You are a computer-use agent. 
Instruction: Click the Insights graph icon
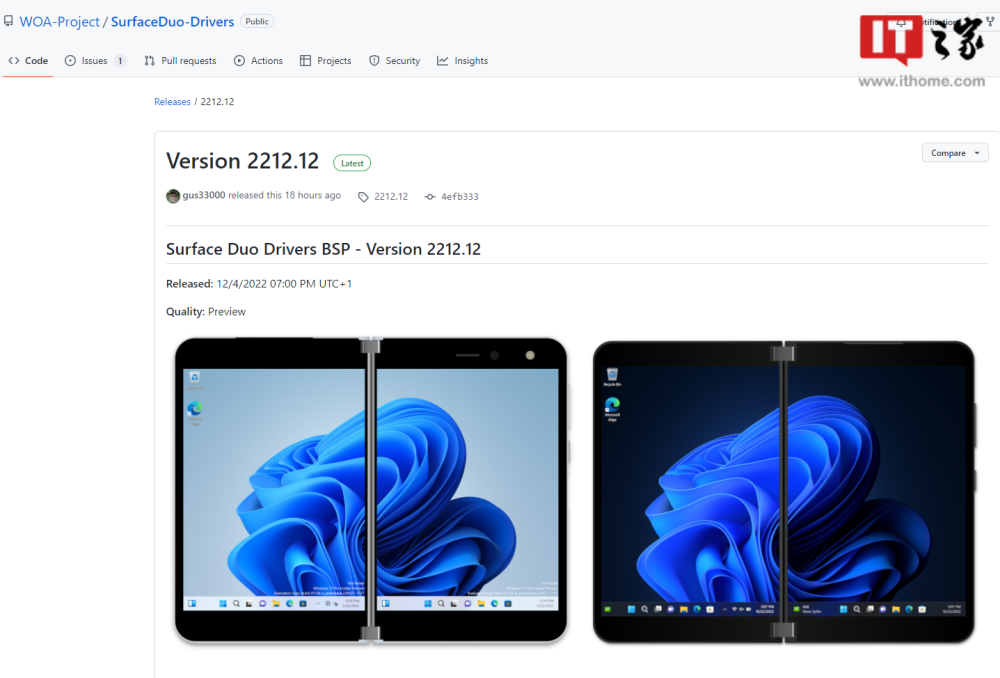tap(443, 61)
